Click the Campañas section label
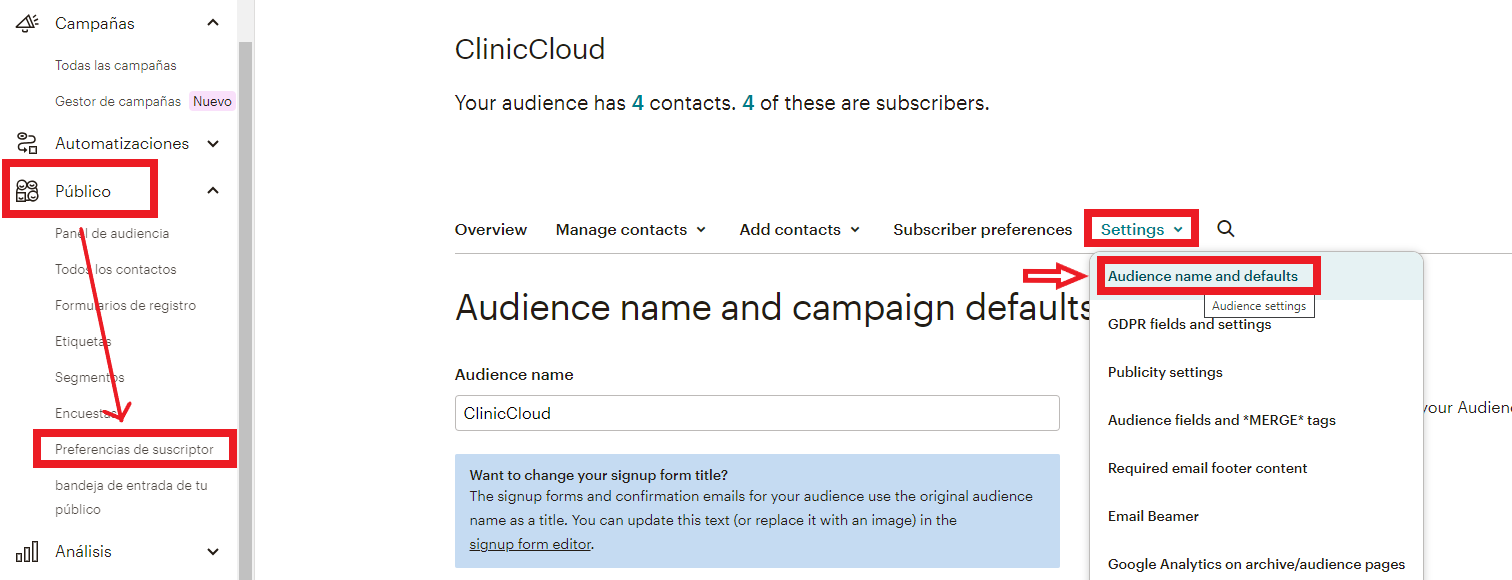This screenshot has height=580, width=1512. point(95,23)
